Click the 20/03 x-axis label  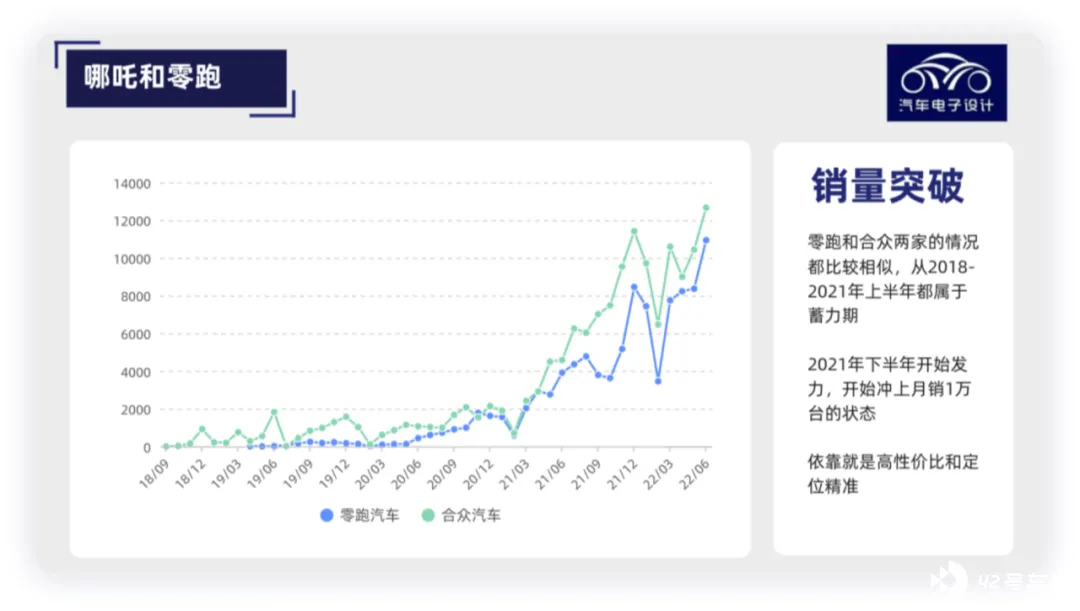pyautogui.click(x=371, y=474)
